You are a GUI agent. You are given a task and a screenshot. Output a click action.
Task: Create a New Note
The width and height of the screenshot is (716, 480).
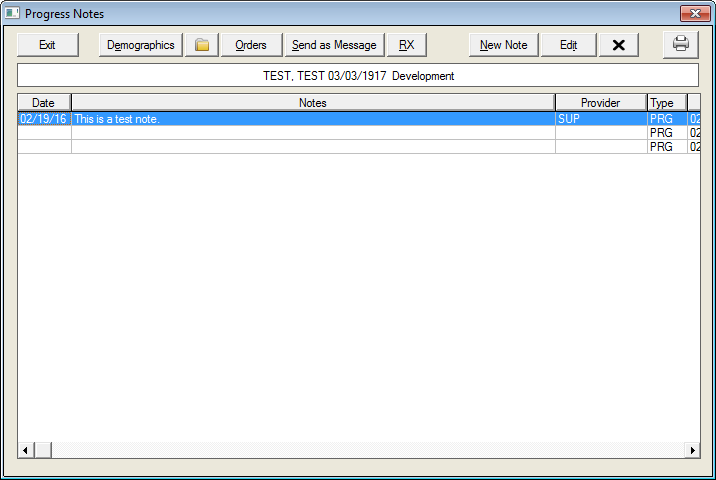pos(503,45)
